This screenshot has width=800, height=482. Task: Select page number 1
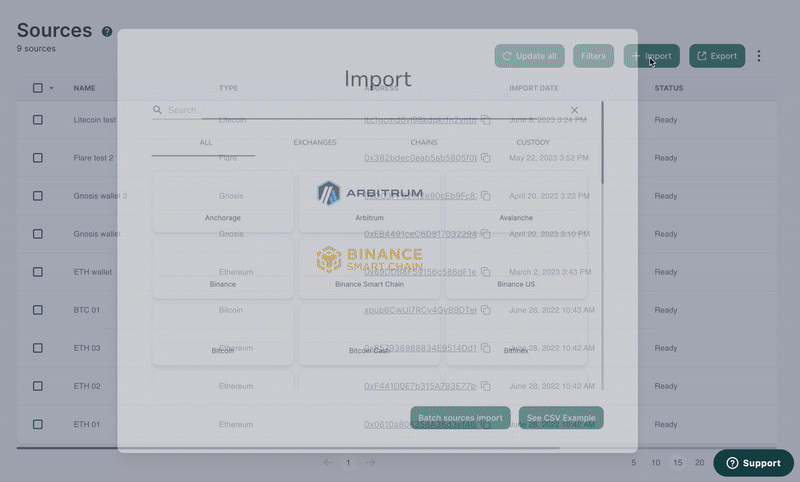pyautogui.click(x=348, y=463)
